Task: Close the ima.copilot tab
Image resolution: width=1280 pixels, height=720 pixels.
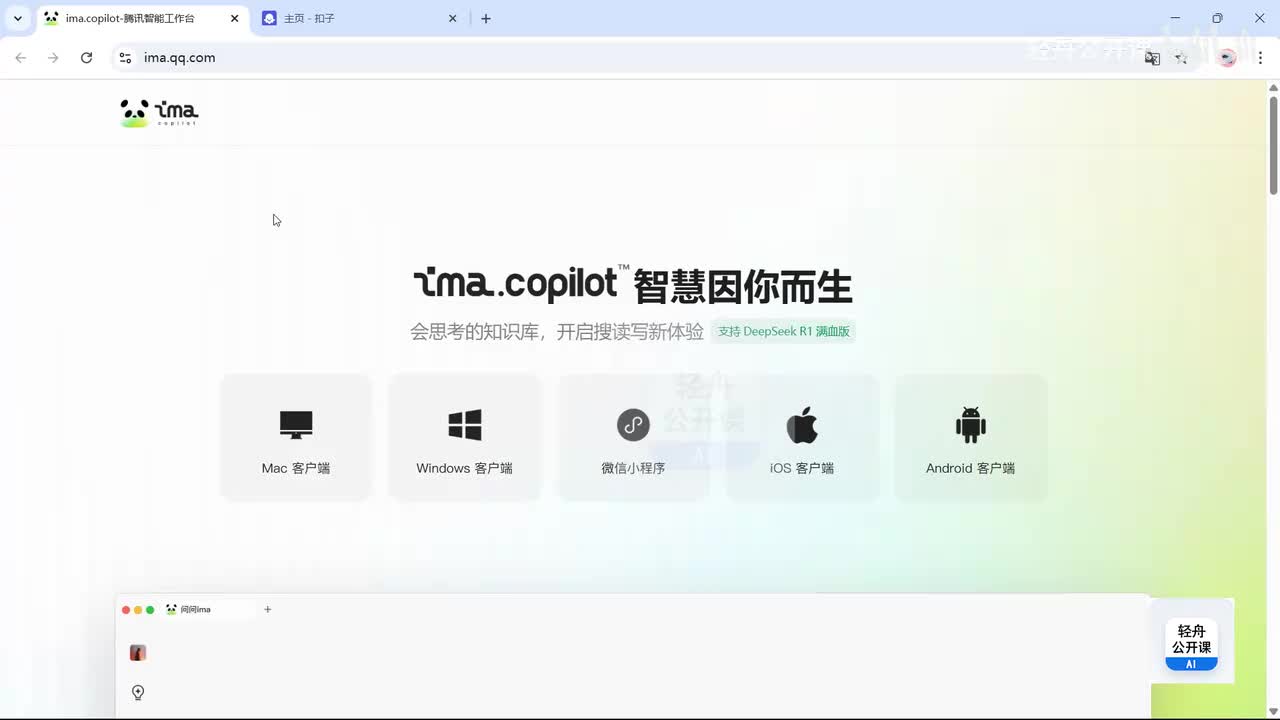Action: 234,18
